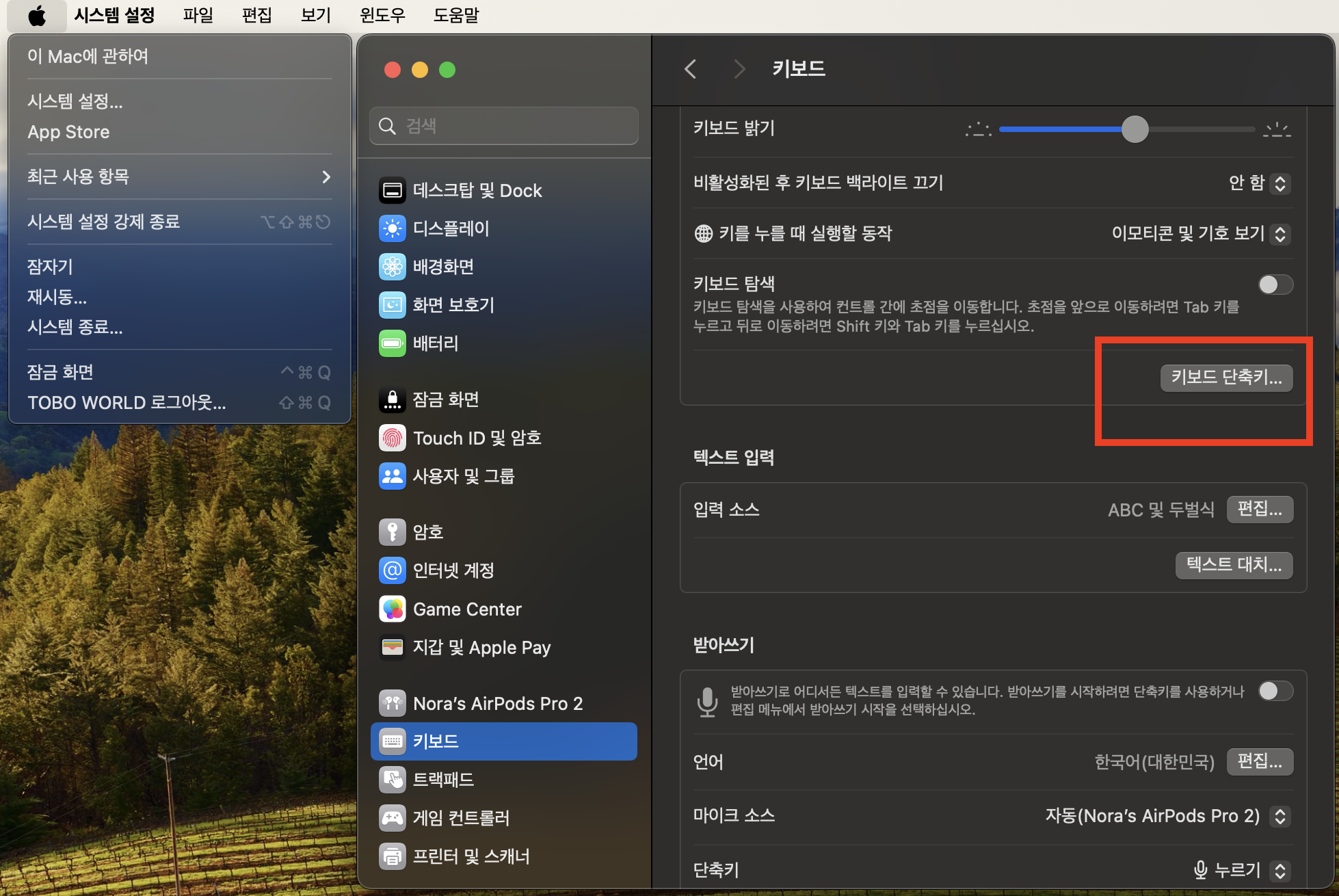Open the keyboard backlight-off (안 함) dropdown
The width and height of the screenshot is (1339, 896).
[x=1280, y=183]
